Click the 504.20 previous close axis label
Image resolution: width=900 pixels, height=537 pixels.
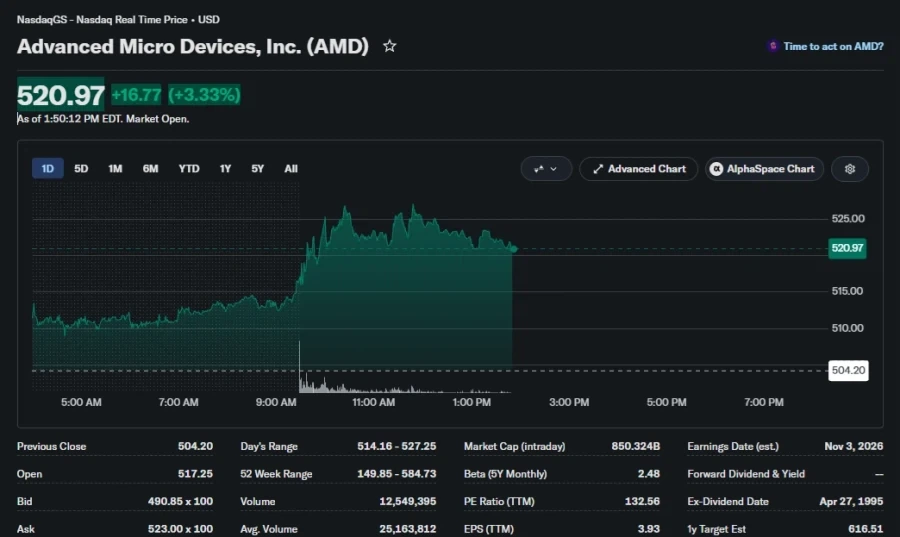[x=848, y=370]
